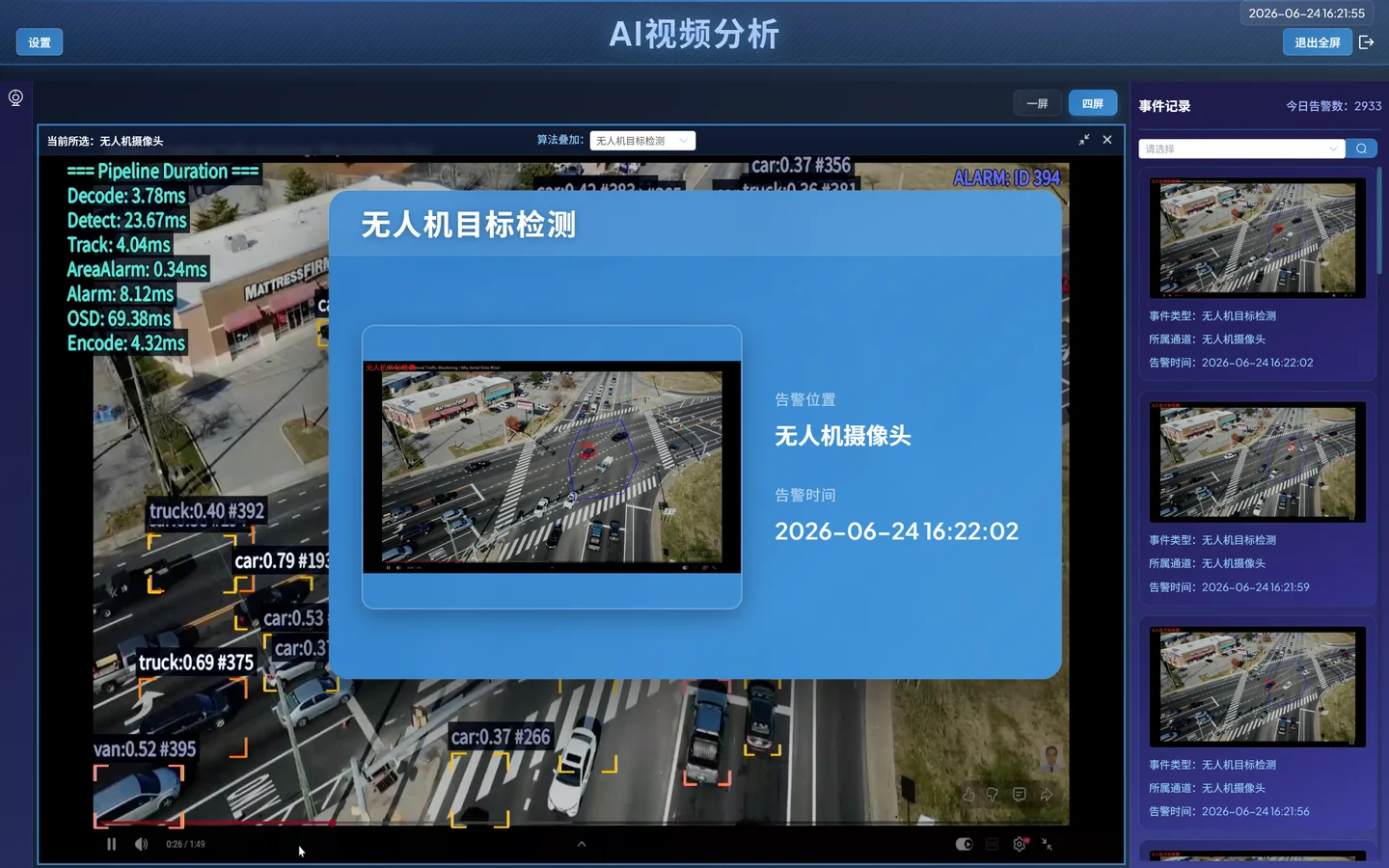Screen dimensions: 1389x868
Task: Click the 事件记录 panel heading
Action: tap(1164, 106)
